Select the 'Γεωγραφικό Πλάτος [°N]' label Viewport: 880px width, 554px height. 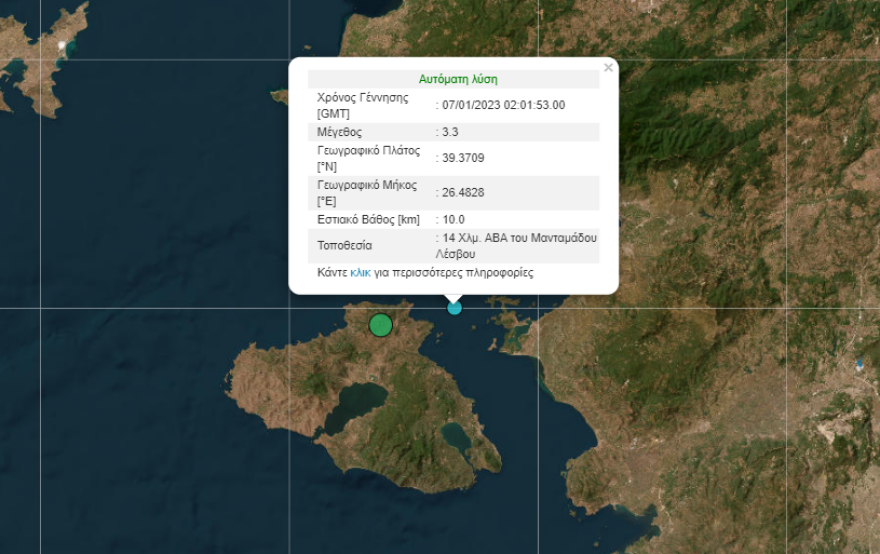click(x=368, y=158)
